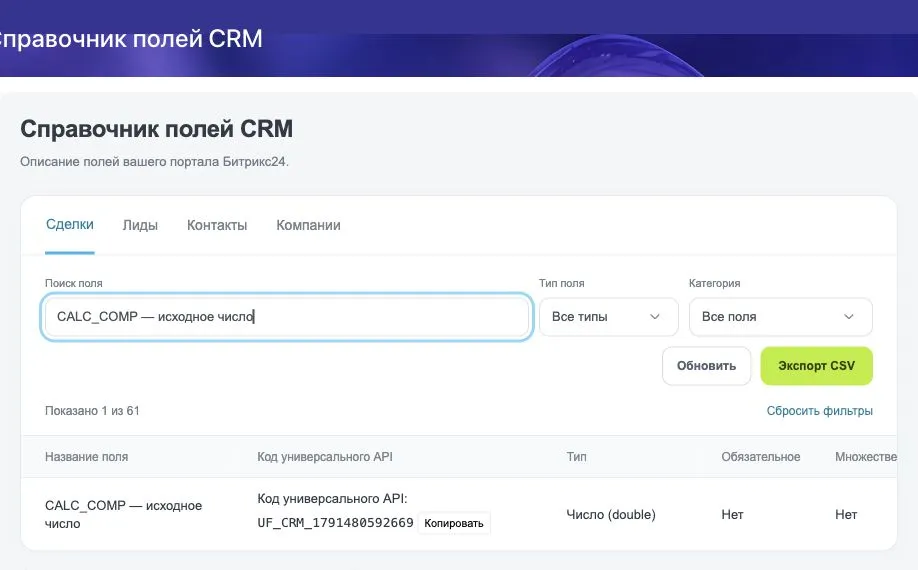This screenshot has height=570, width=918.
Task: Open the Компании tab
Action: [308, 225]
